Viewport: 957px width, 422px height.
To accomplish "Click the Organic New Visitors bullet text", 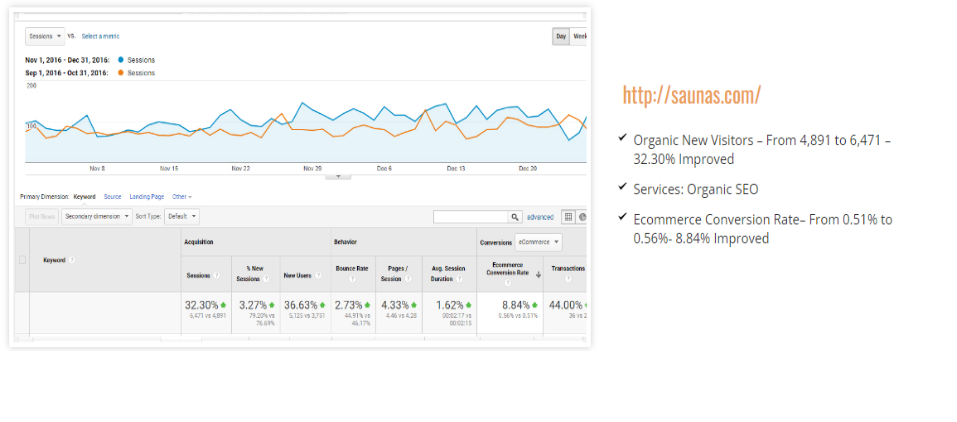I will click(x=762, y=150).
